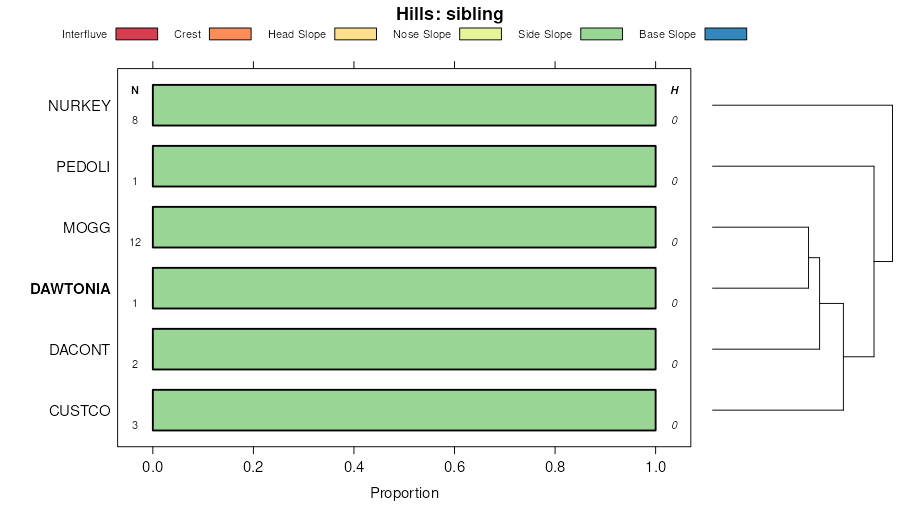Select the CUSTCO green proportion bar

coord(404,410)
